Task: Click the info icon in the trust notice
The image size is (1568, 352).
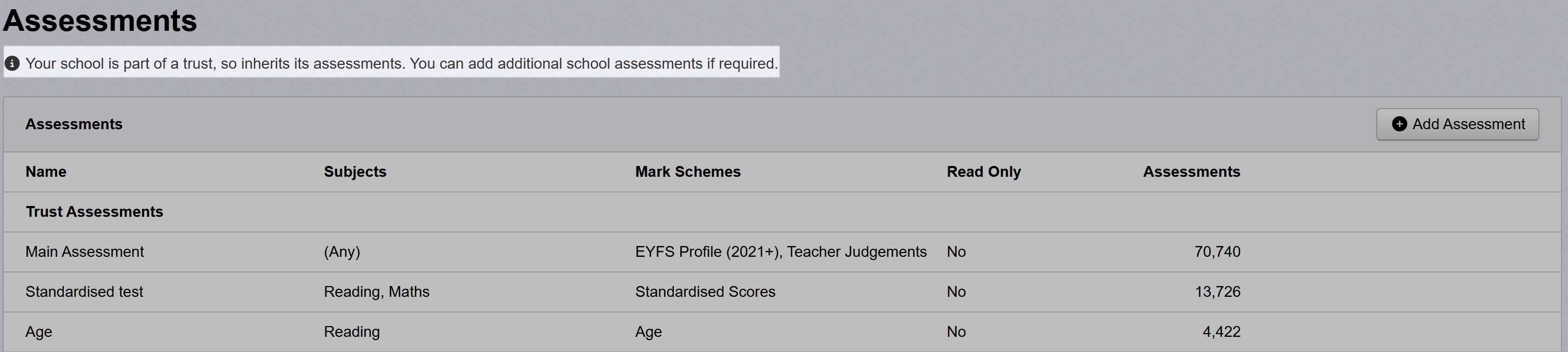Action: pyautogui.click(x=12, y=63)
